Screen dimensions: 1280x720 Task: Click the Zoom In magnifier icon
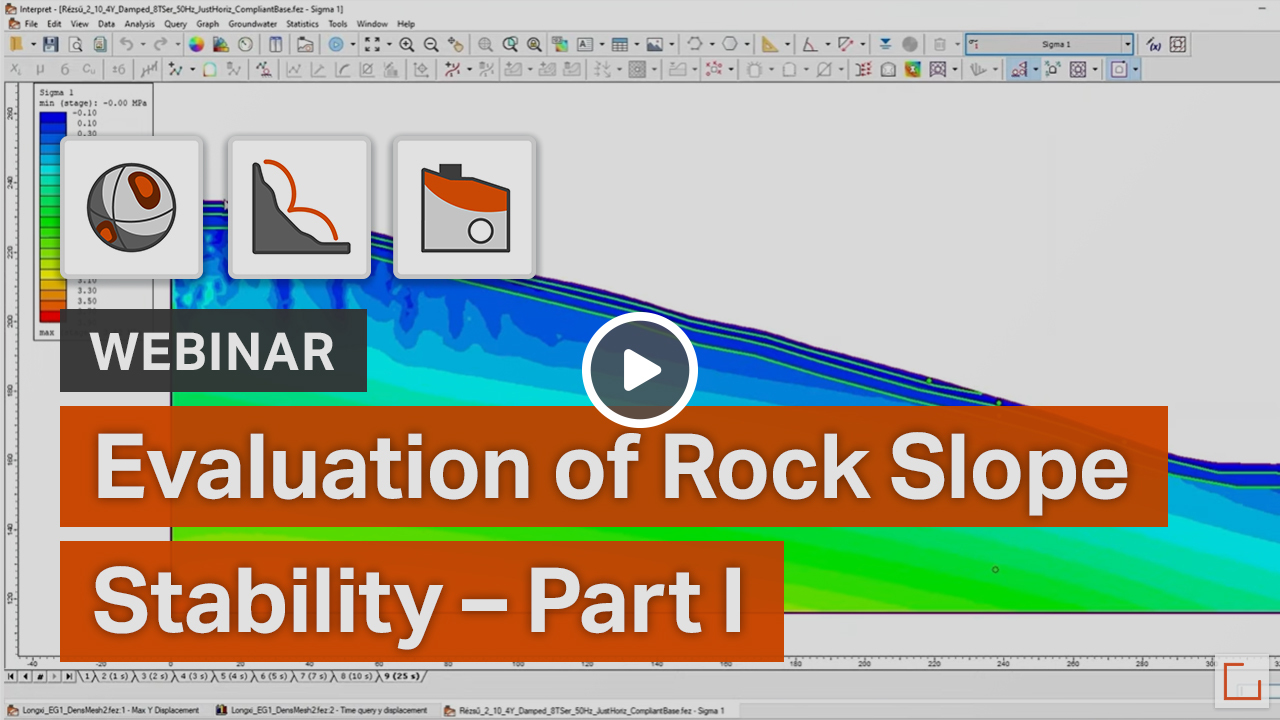(406, 44)
